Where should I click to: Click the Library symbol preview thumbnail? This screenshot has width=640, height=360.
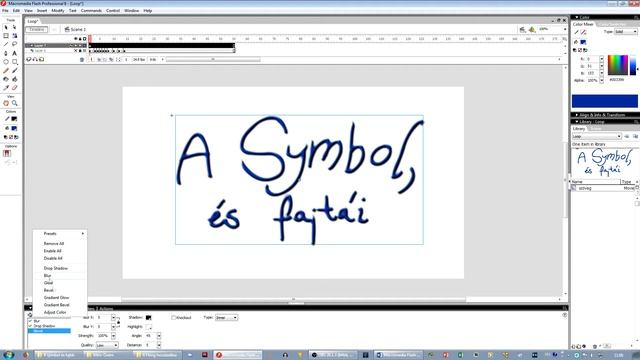point(604,162)
